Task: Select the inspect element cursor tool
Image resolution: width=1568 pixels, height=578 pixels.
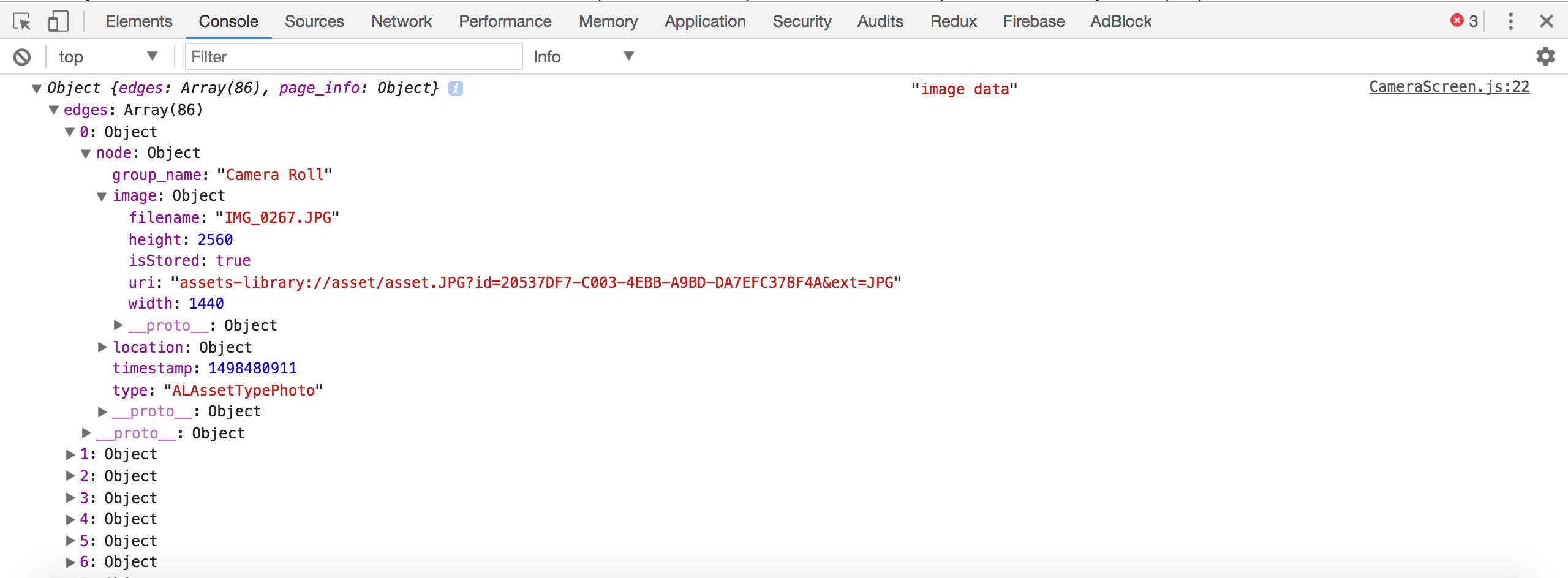Action: (23, 21)
